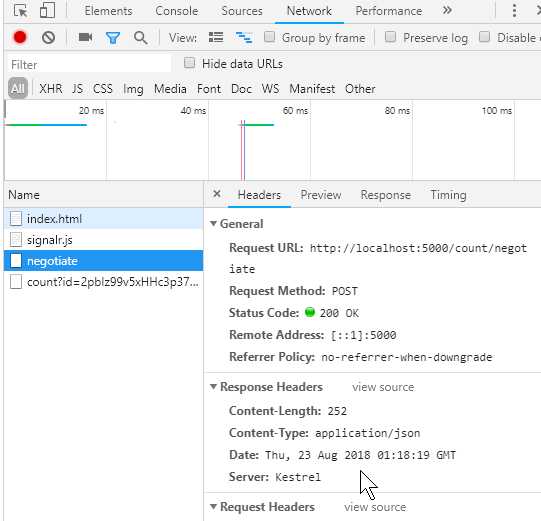Viewport: 541px width, 521px height.
Task: Click the Request Method POST value
Action: tap(344, 291)
